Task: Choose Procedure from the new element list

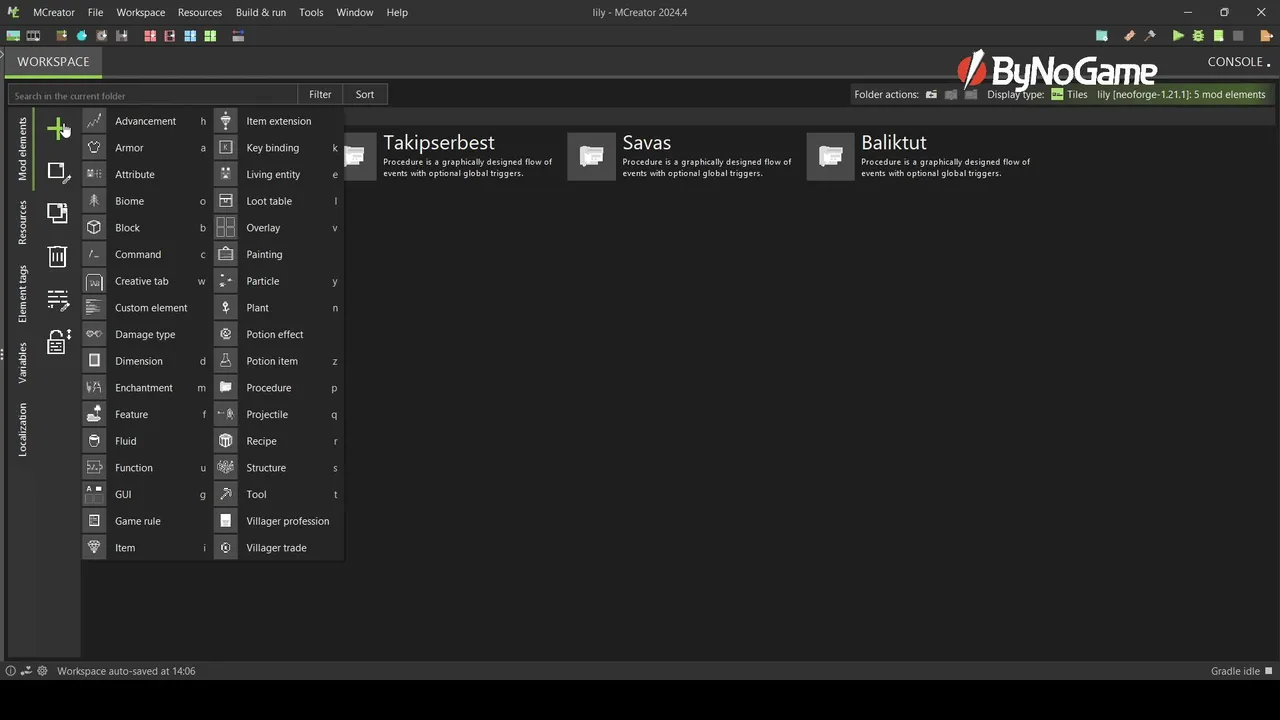Action: (278, 388)
